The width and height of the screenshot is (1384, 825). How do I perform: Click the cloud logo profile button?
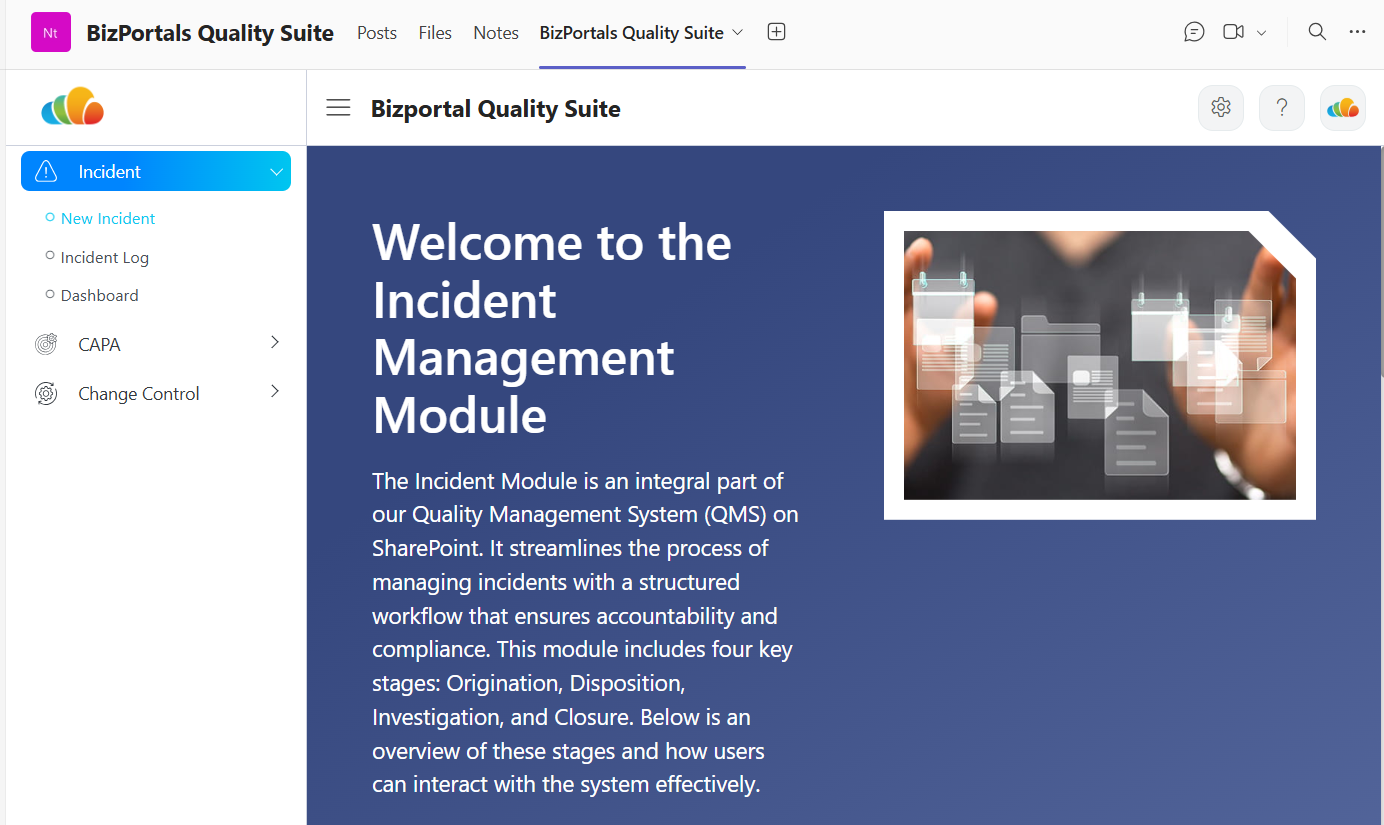tap(1343, 108)
